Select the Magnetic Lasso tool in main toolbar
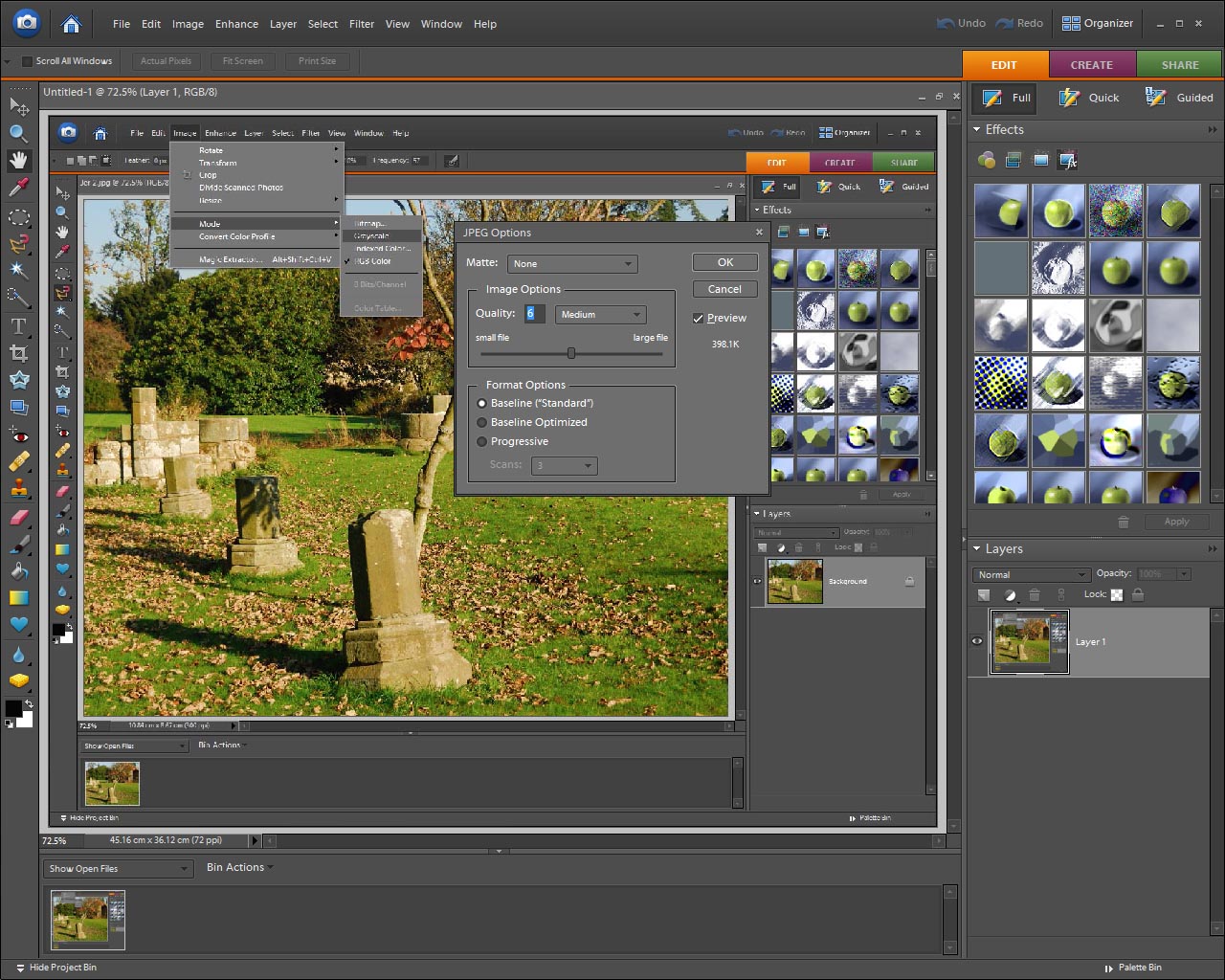This screenshot has width=1225, height=980. coord(18,244)
